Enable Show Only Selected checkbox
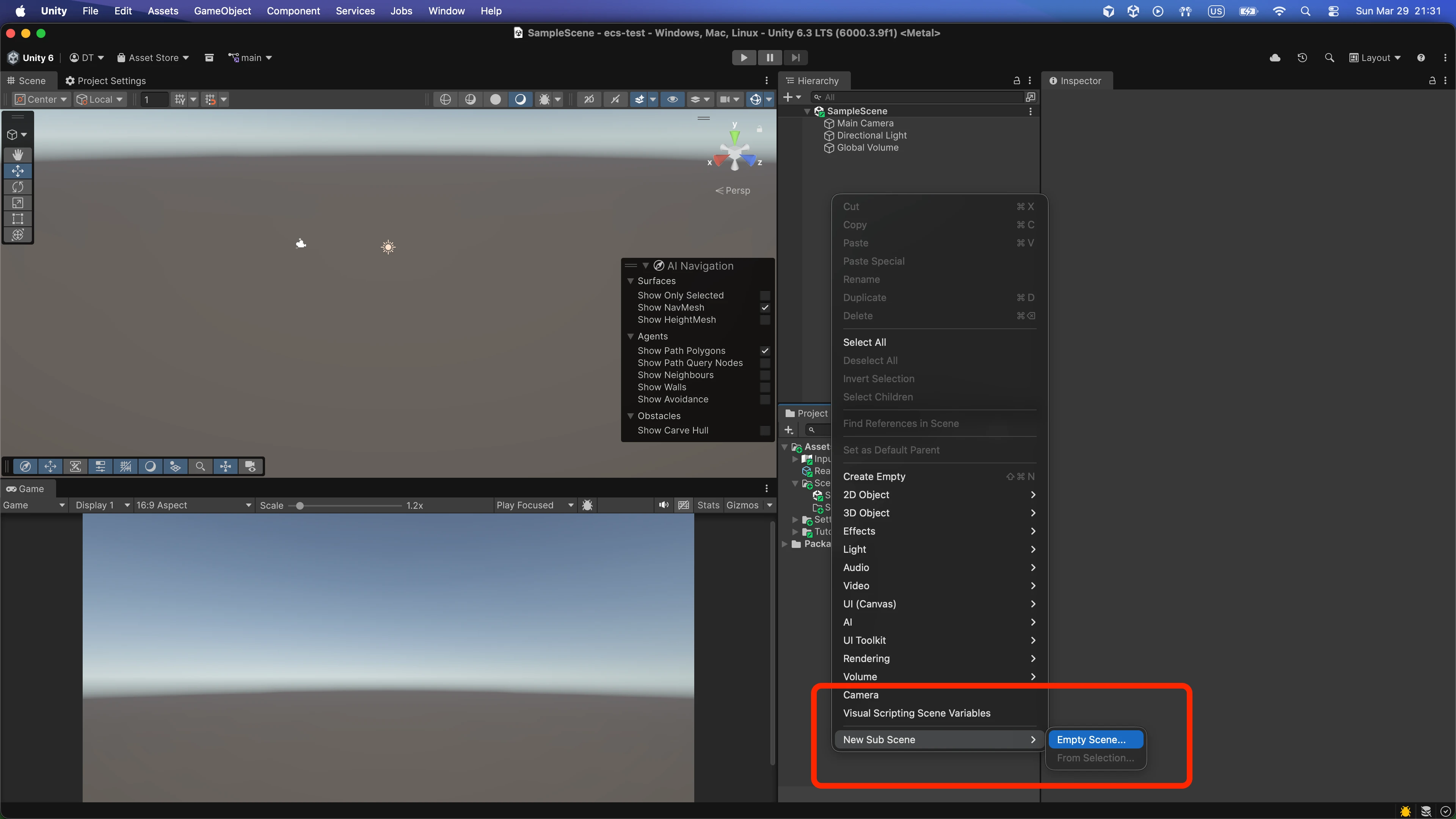Viewport: 1456px width, 819px height. 765,295
